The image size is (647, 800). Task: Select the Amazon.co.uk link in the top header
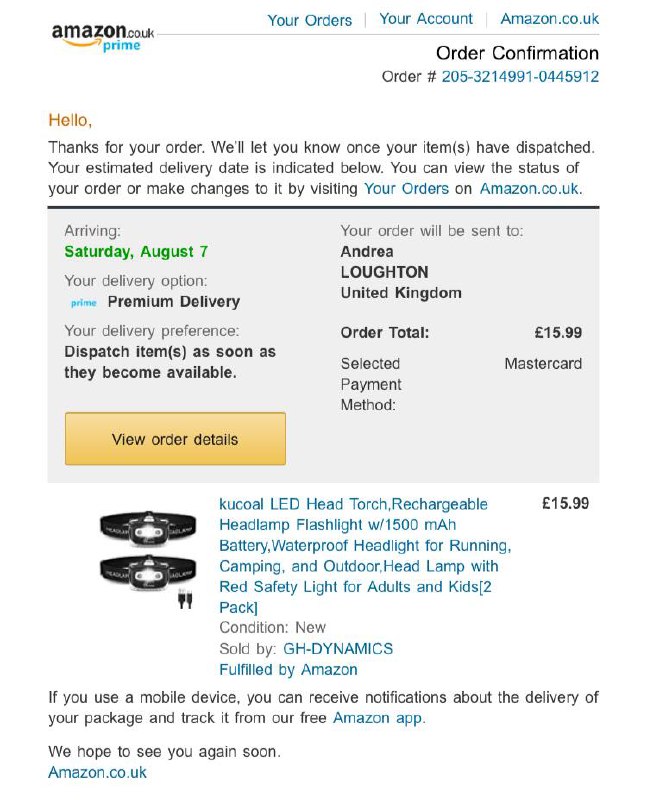click(x=549, y=19)
